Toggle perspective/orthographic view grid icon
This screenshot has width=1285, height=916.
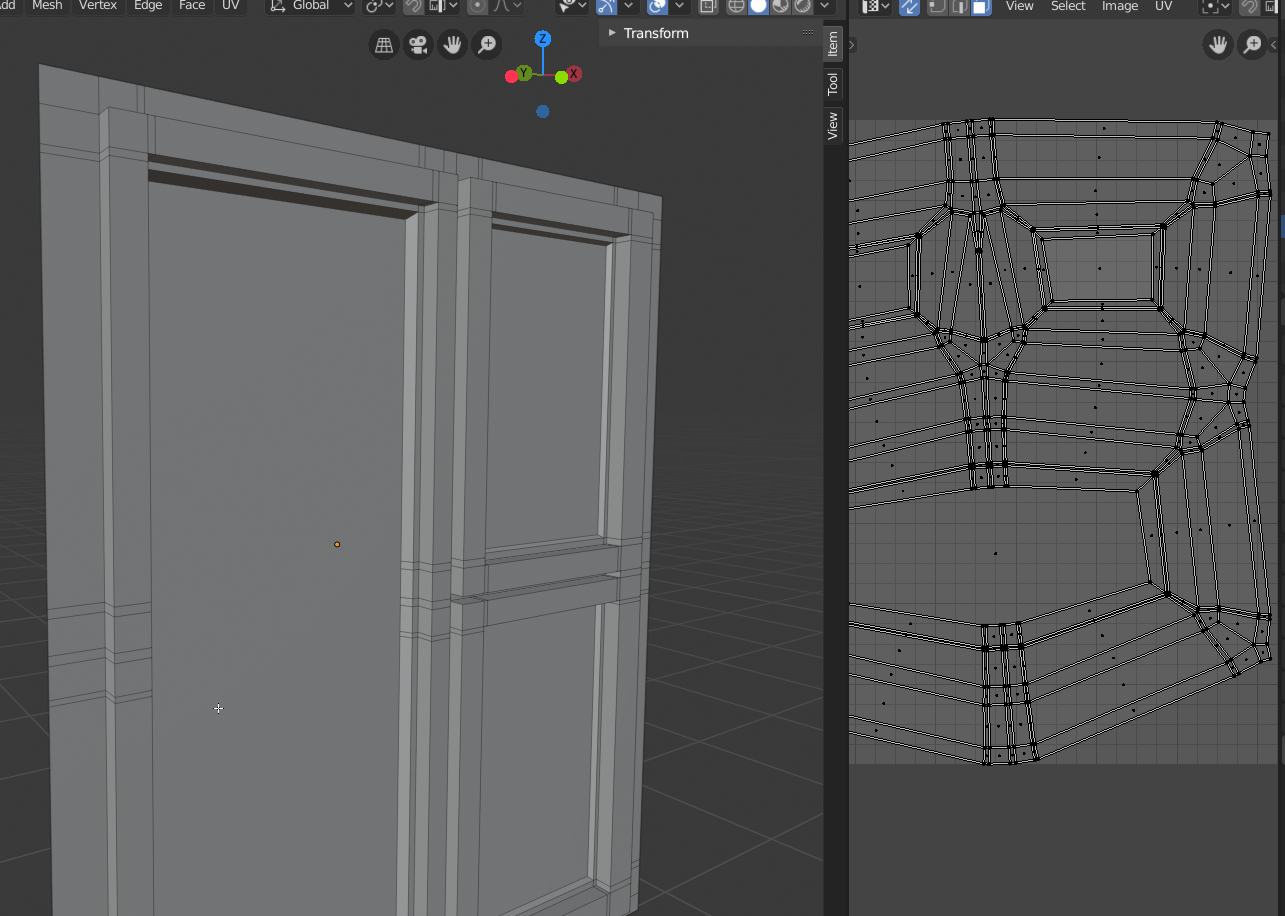click(x=384, y=45)
